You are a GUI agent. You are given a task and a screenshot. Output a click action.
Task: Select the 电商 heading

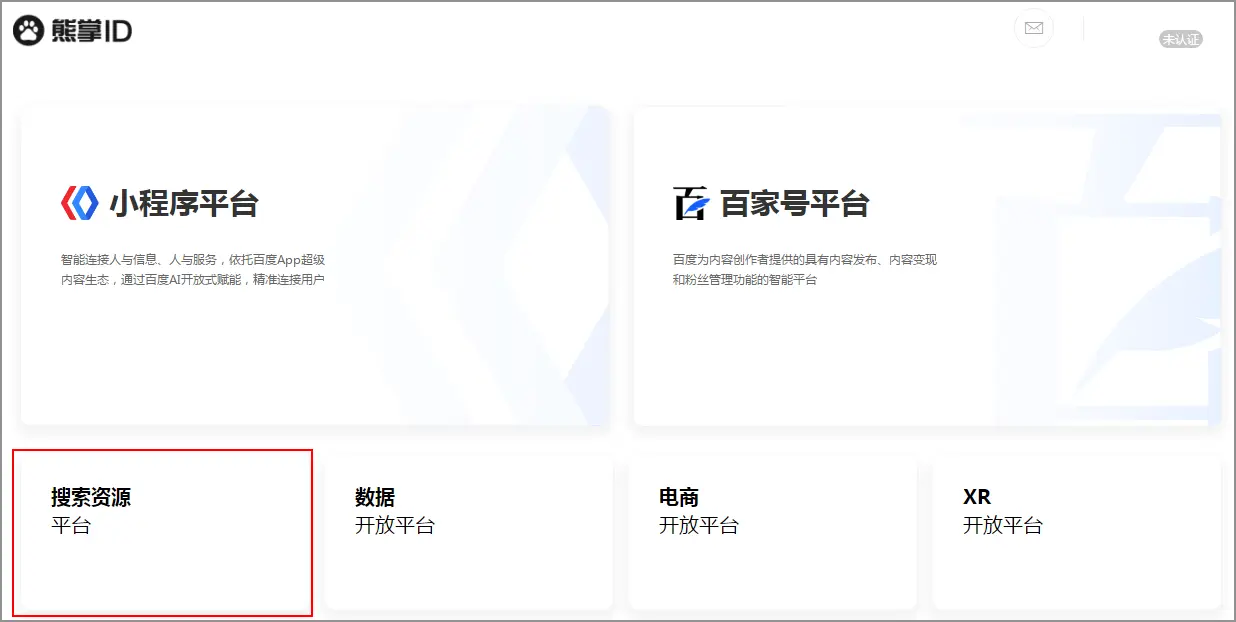(x=679, y=497)
